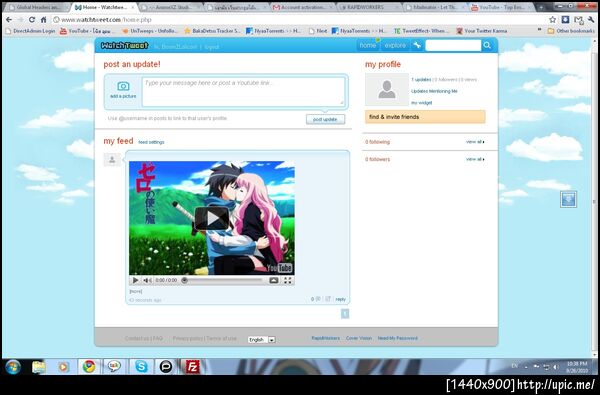The image size is (600, 395).
Task: Open media player icon in taskbar
Action: (64, 367)
